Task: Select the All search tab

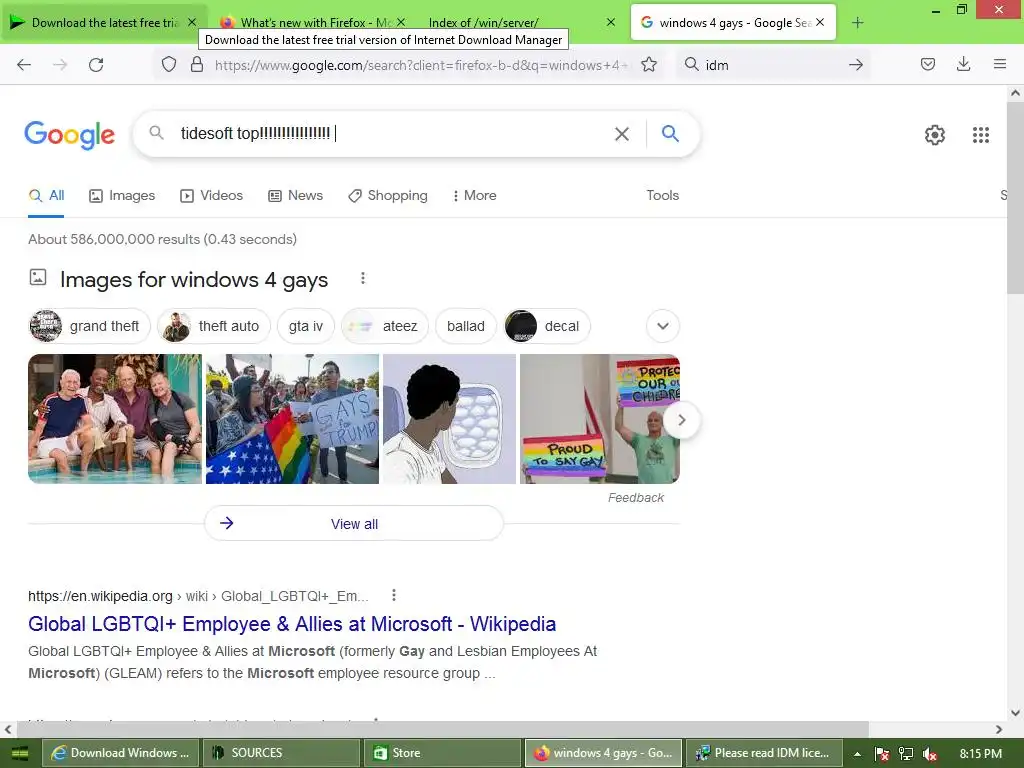Action: click(x=46, y=195)
